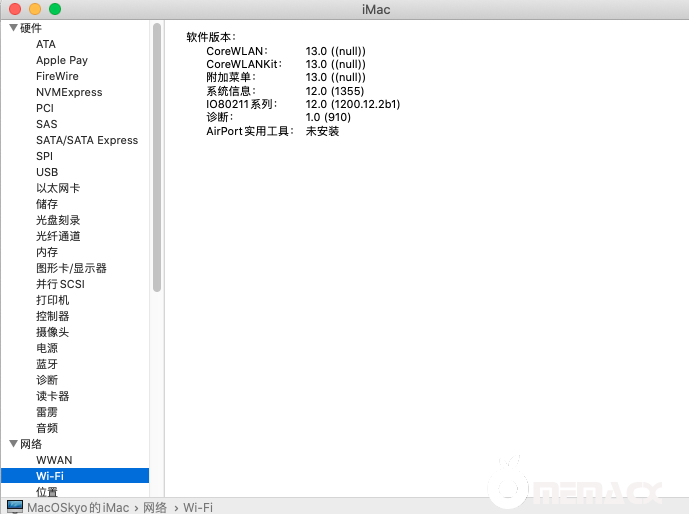Viewport: 689px width, 514px height.
Task: Click the AirPort 实用工具 label
Action: 250,131
